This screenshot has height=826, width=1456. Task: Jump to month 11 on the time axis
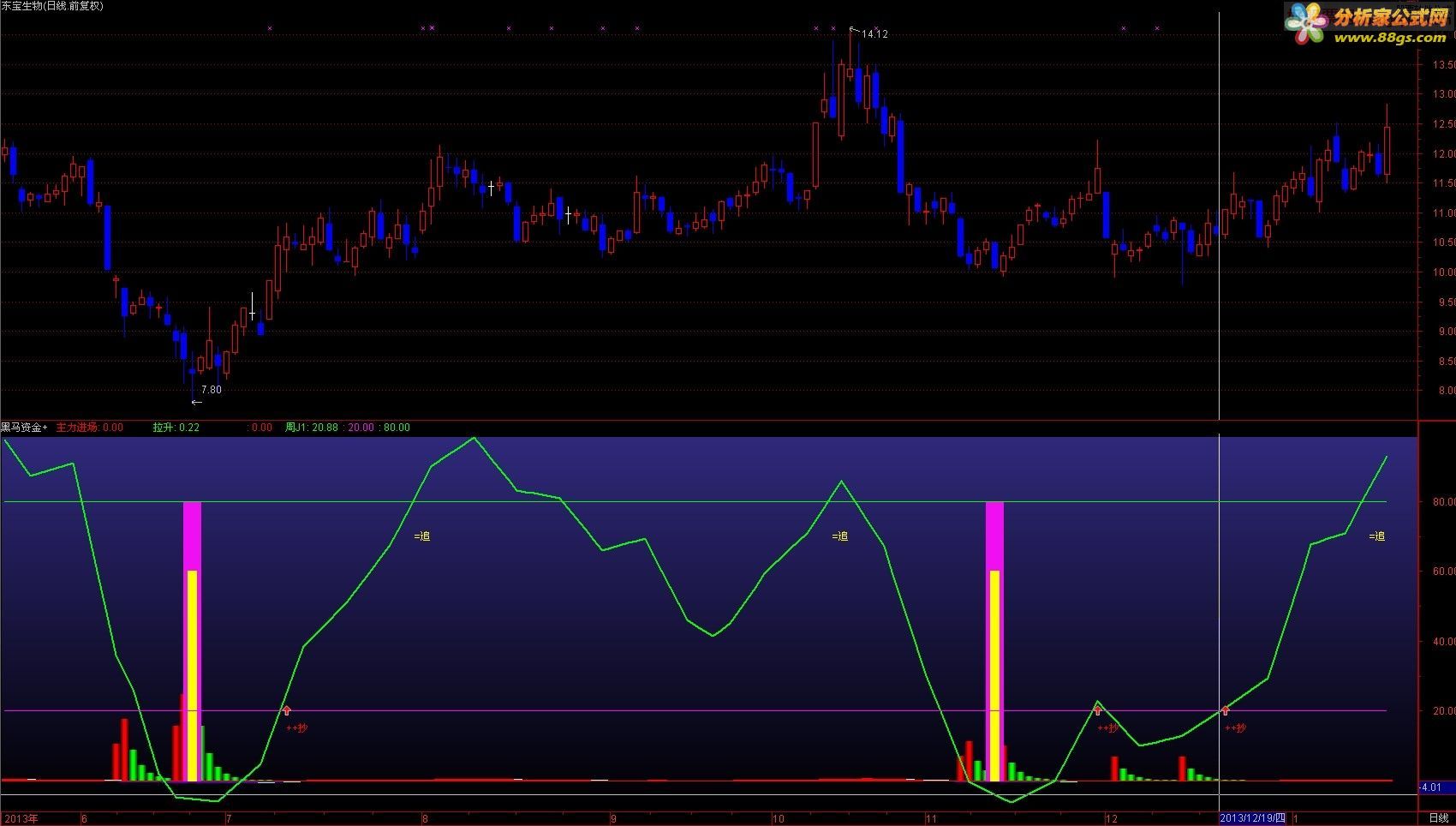930,818
